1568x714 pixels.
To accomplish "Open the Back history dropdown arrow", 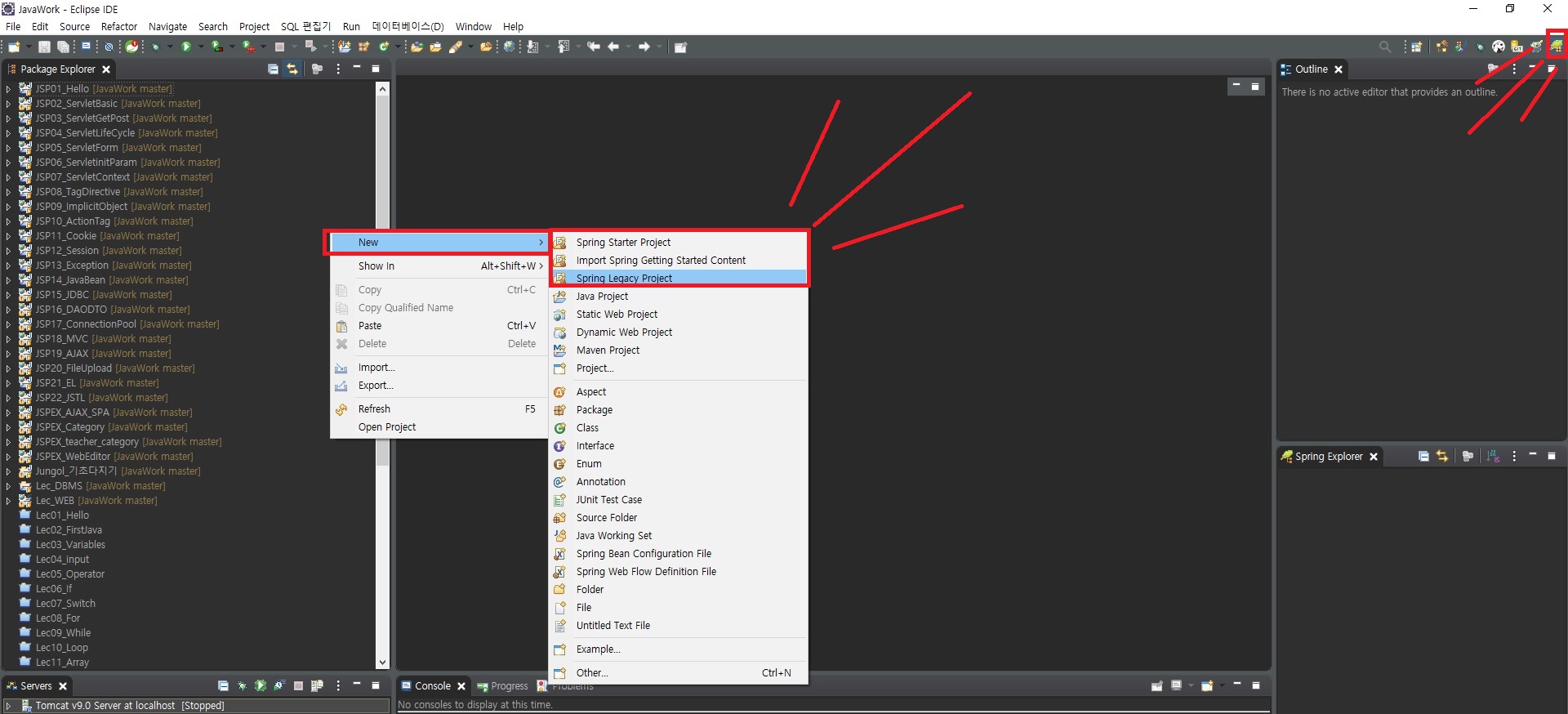I will 628,47.
